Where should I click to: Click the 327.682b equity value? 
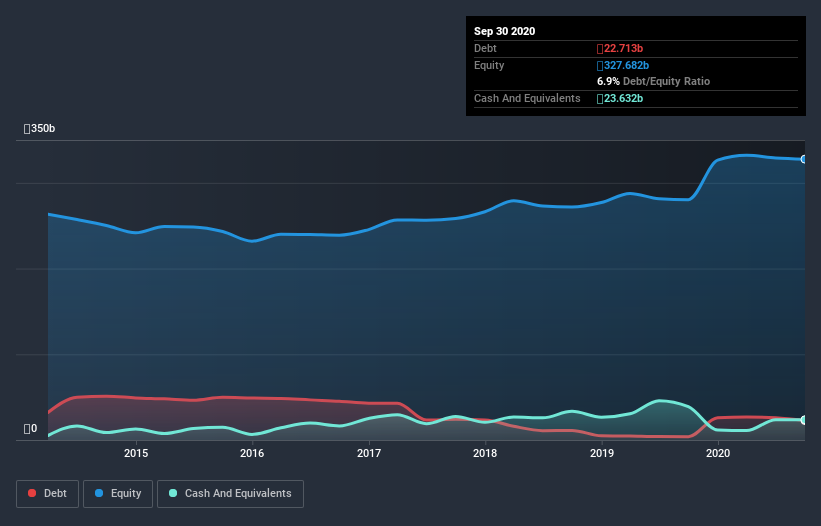coord(623,65)
